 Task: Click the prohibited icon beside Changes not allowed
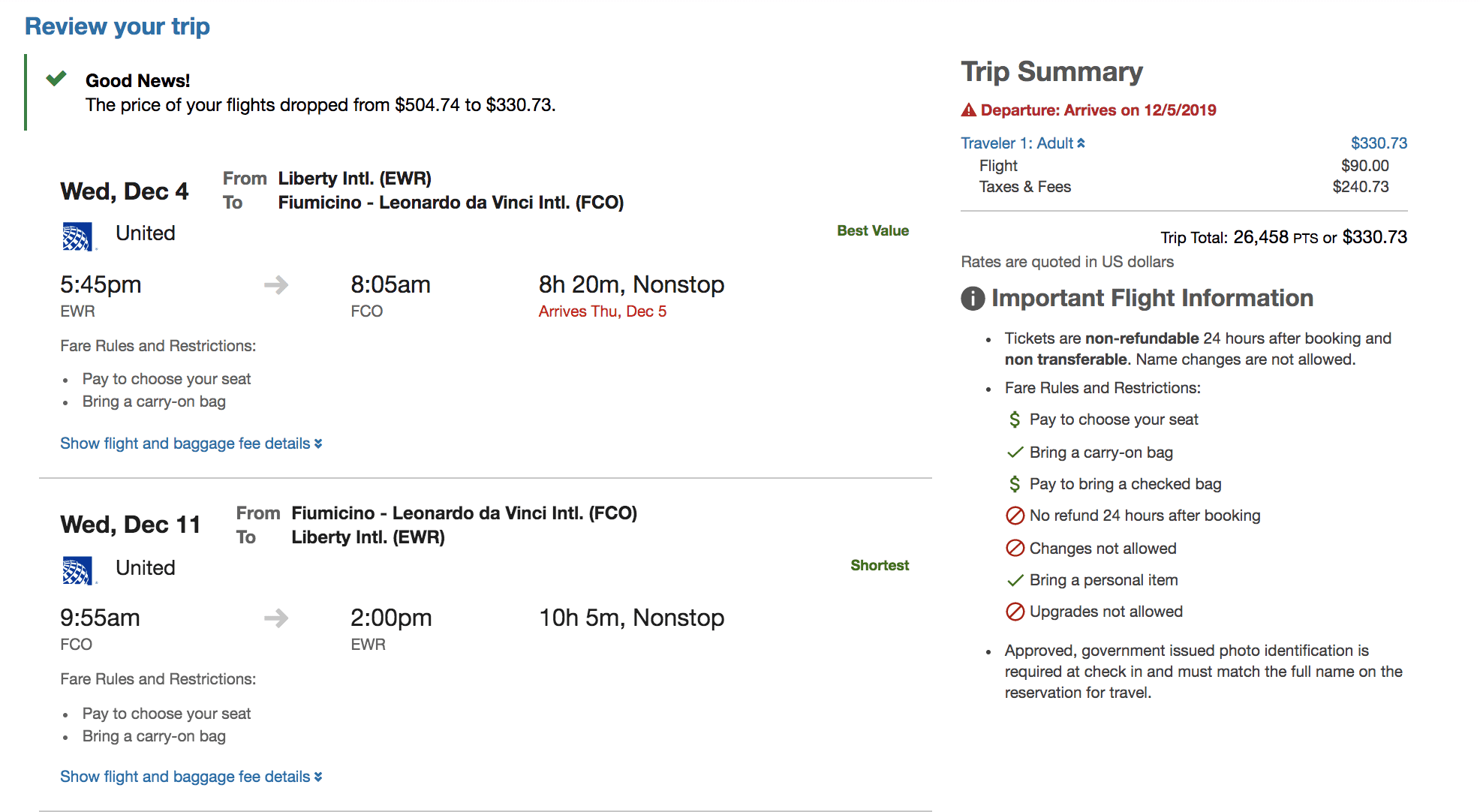(x=1015, y=549)
